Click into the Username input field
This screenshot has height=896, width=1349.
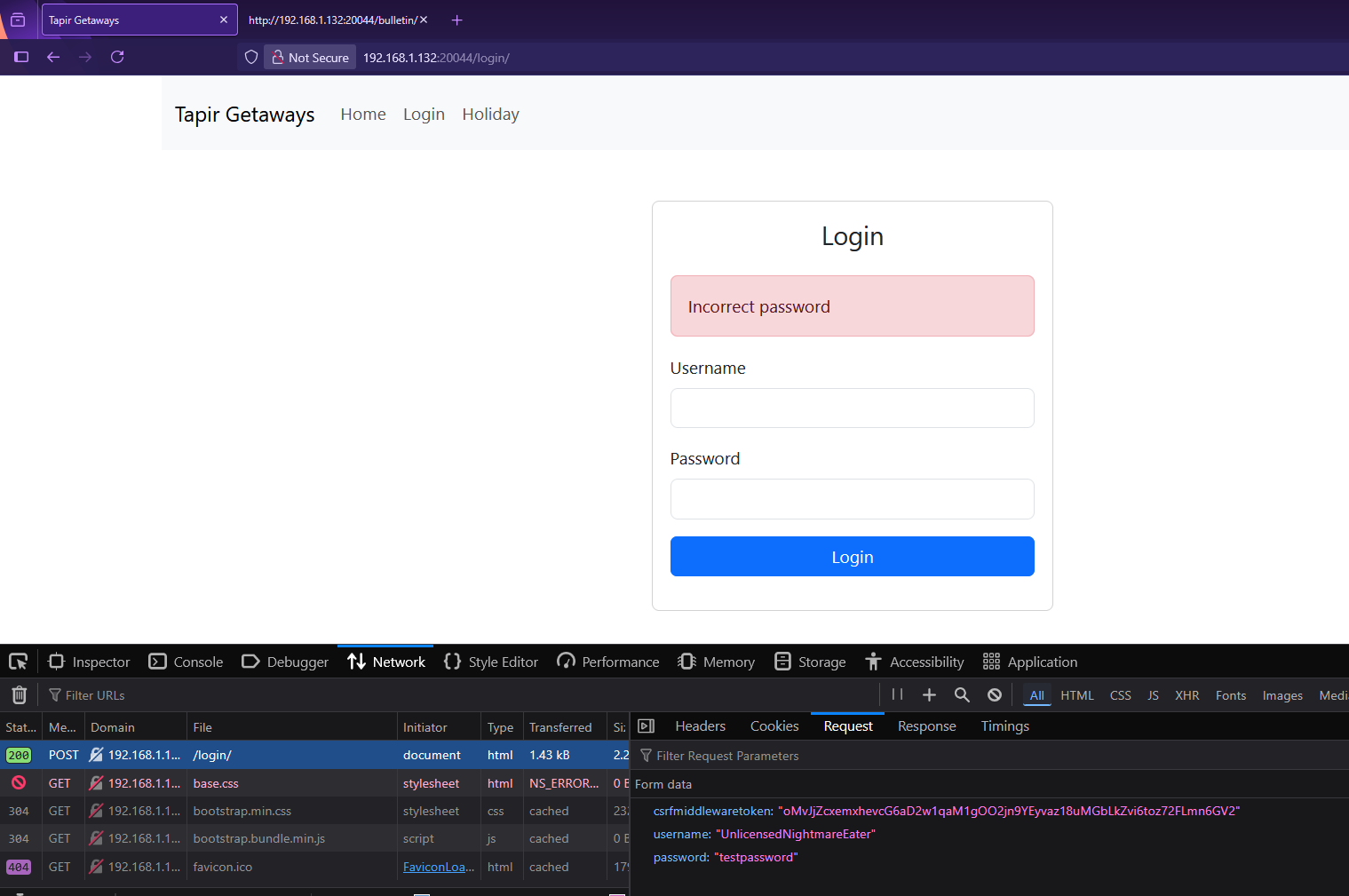point(852,408)
